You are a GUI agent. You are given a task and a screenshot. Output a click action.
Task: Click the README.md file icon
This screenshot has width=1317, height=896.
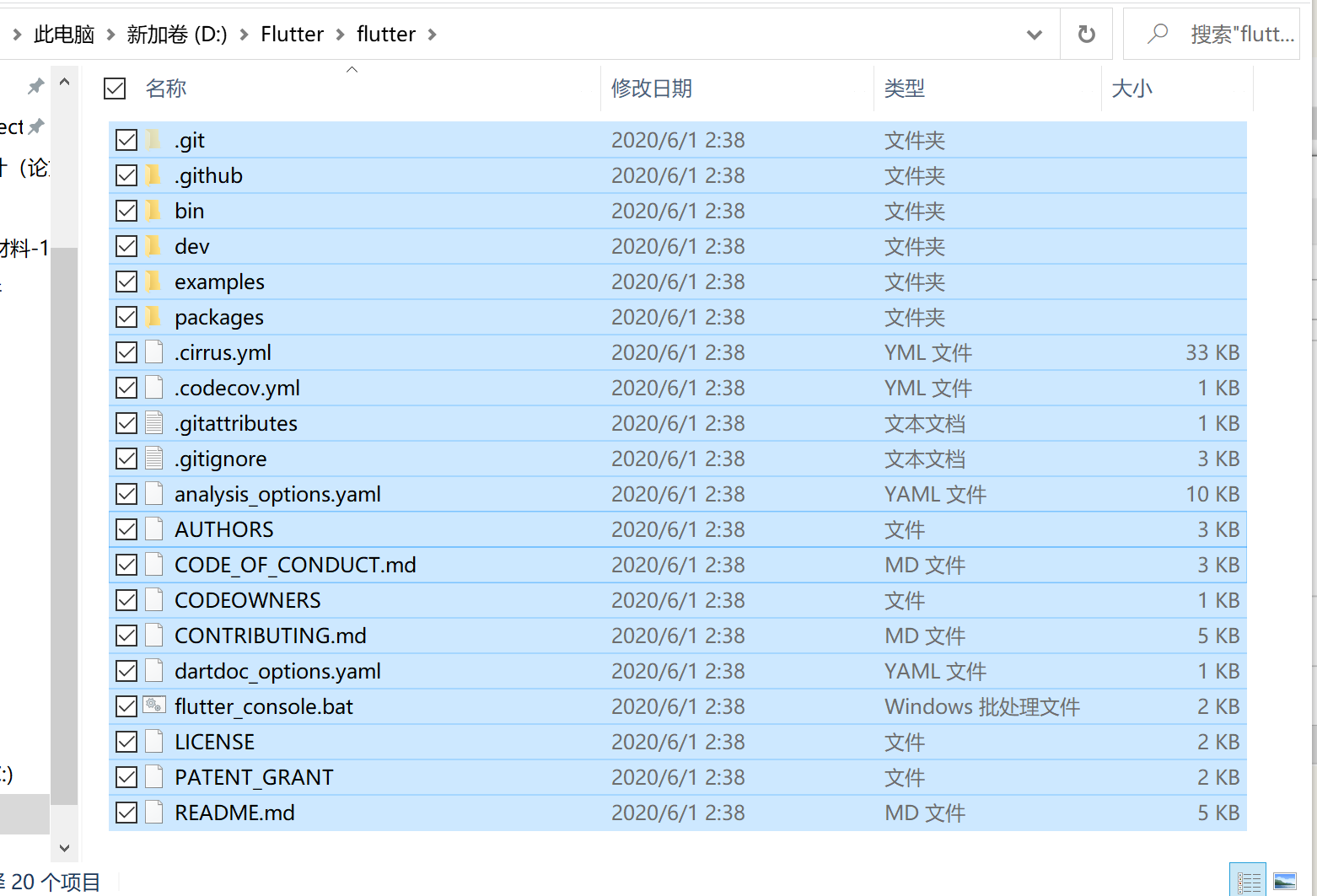coord(153,813)
